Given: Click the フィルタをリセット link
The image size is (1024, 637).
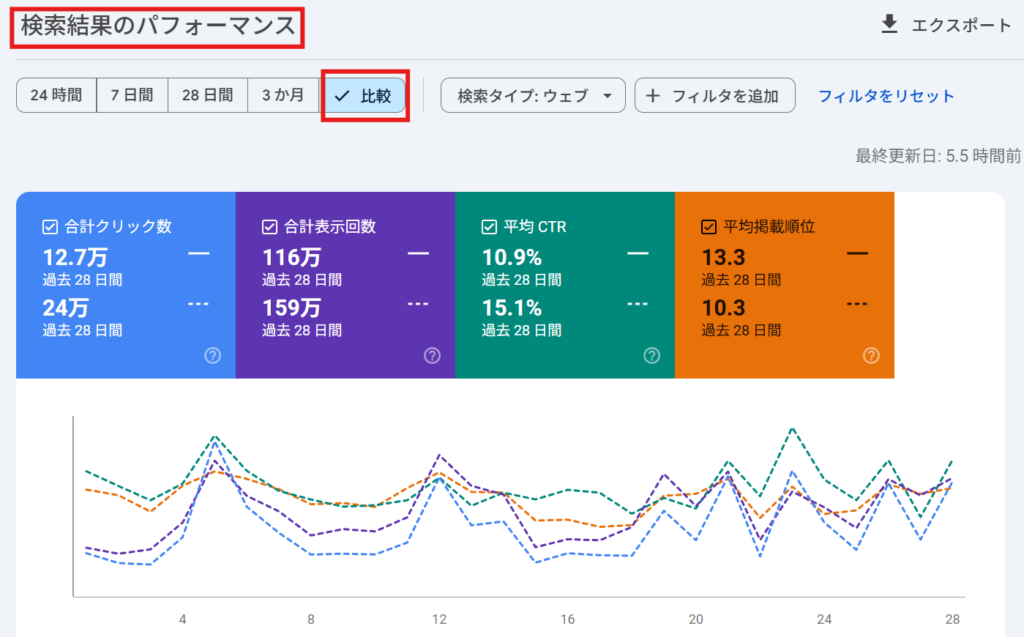Looking at the screenshot, I should (886, 96).
